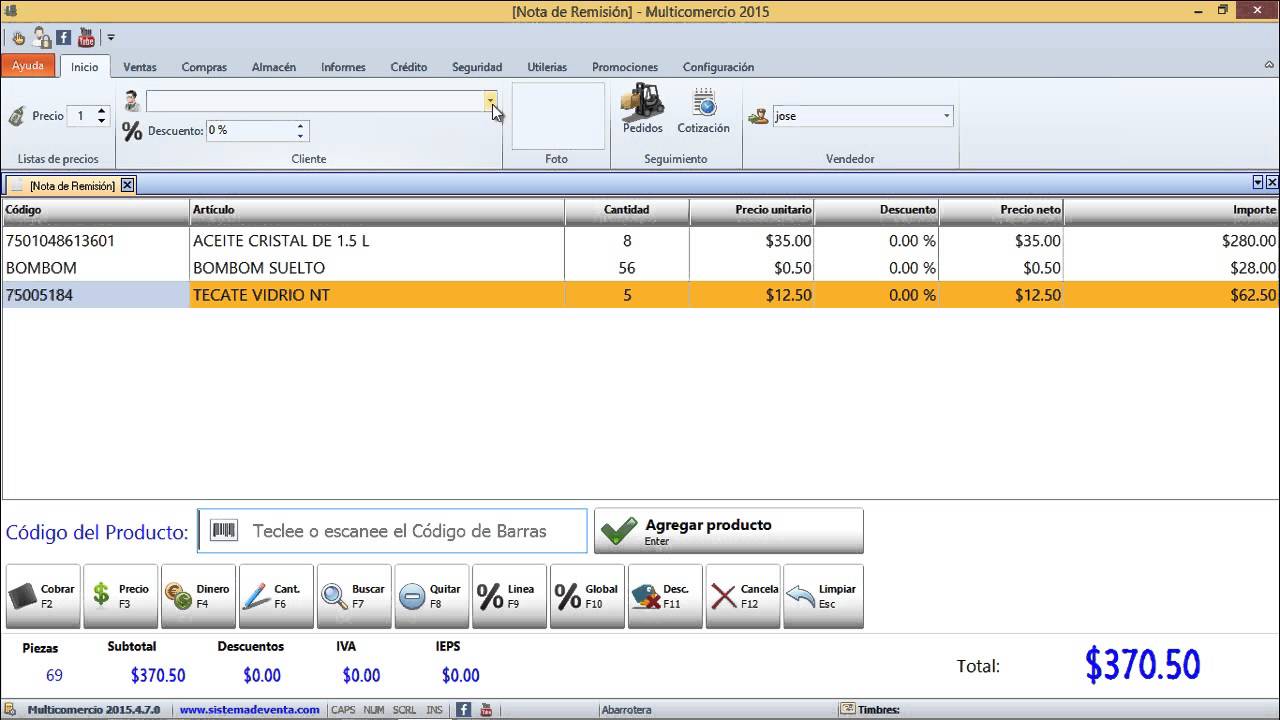Switch to the Crédito tab
The height and width of the screenshot is (720, 1280).
(x=409, y=67)
